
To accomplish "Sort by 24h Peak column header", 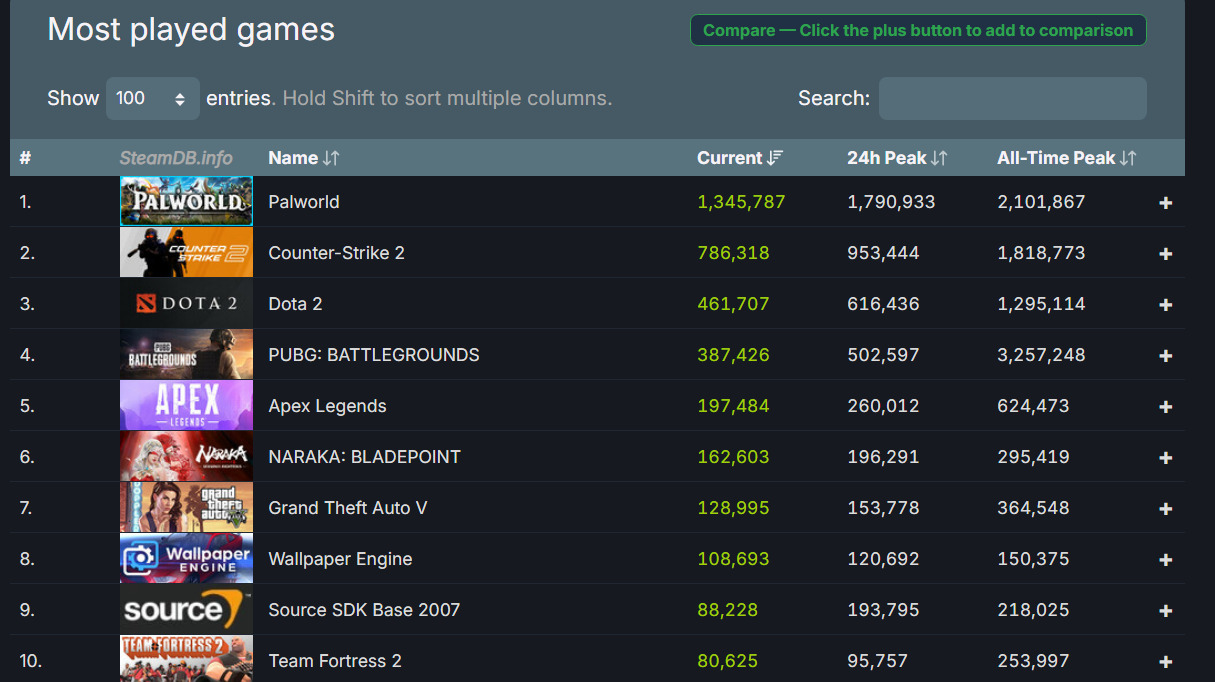I will [x=896, y=158].
